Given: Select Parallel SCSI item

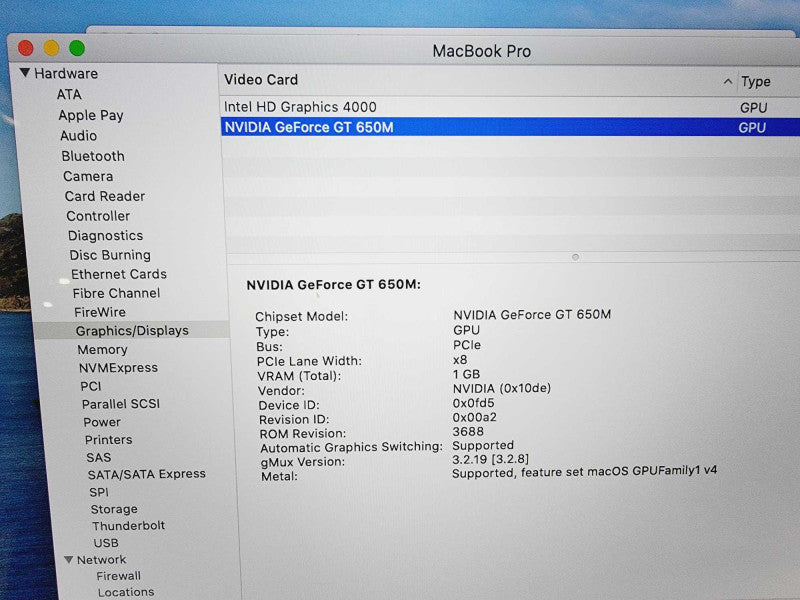Looking at the screenshot, I should pyautogui.click(x=121, y=404).
